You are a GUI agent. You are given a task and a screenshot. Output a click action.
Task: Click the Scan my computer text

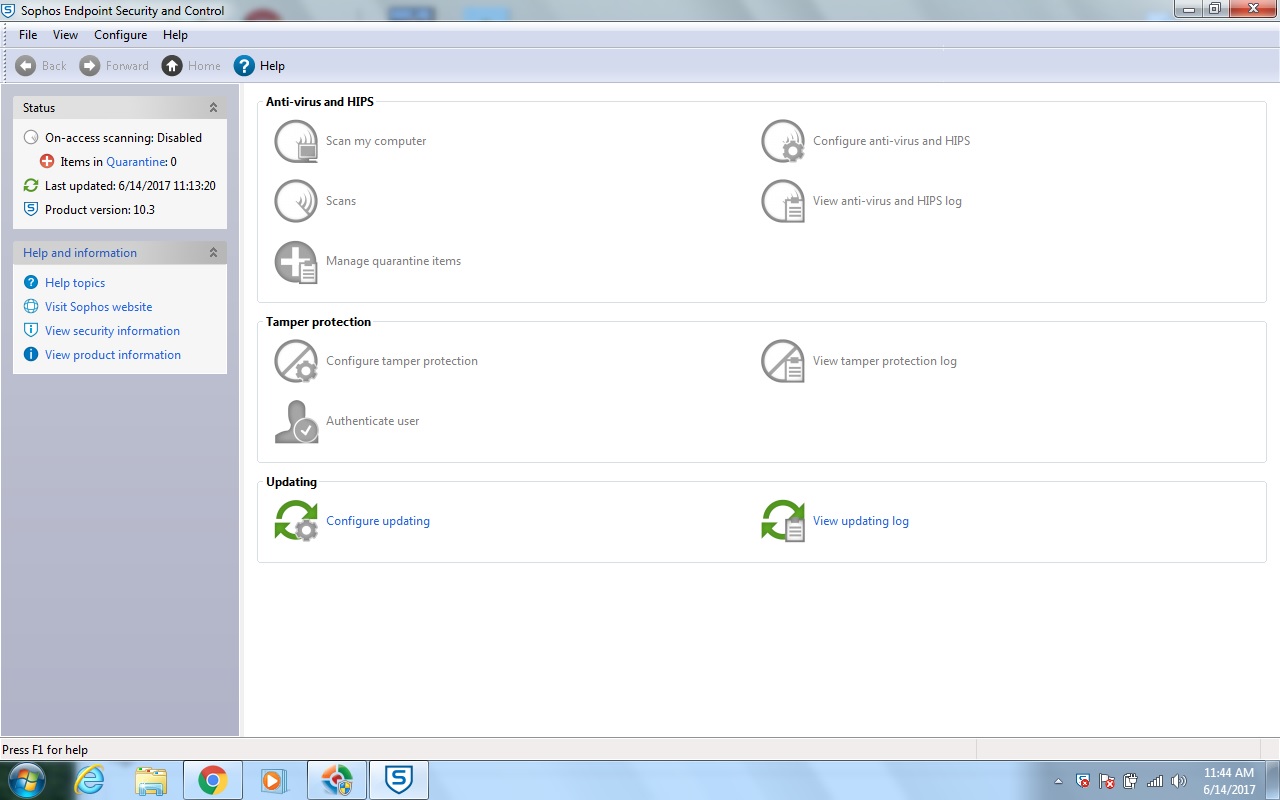(376, 141)
